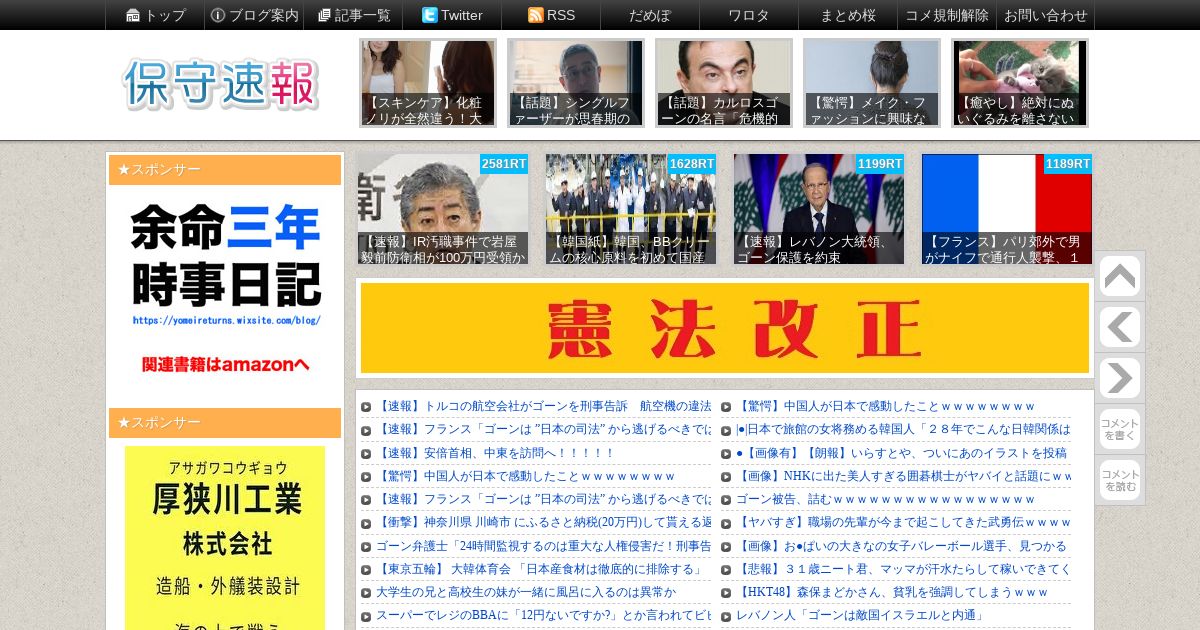This screenshot has height=630, width=1200.
Task: Click the 1628RT retweet count badge
Action: (x=692, y=164)
